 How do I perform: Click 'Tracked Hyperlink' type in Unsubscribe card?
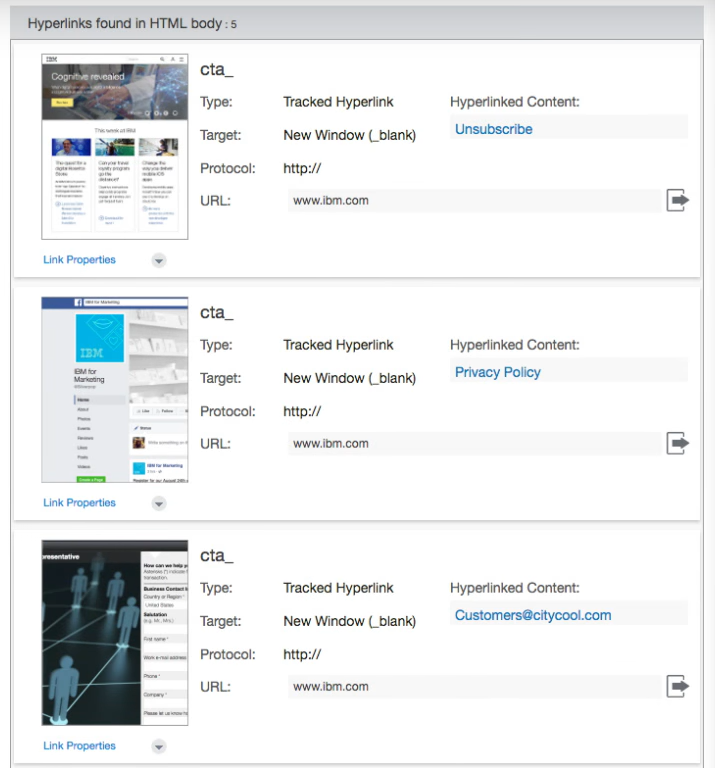click(x=338, y=102)
